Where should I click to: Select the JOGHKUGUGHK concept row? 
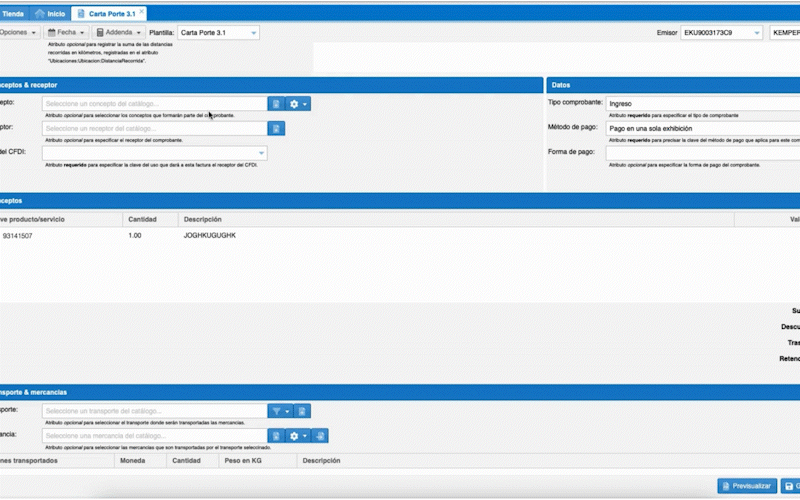pos(209,235)
